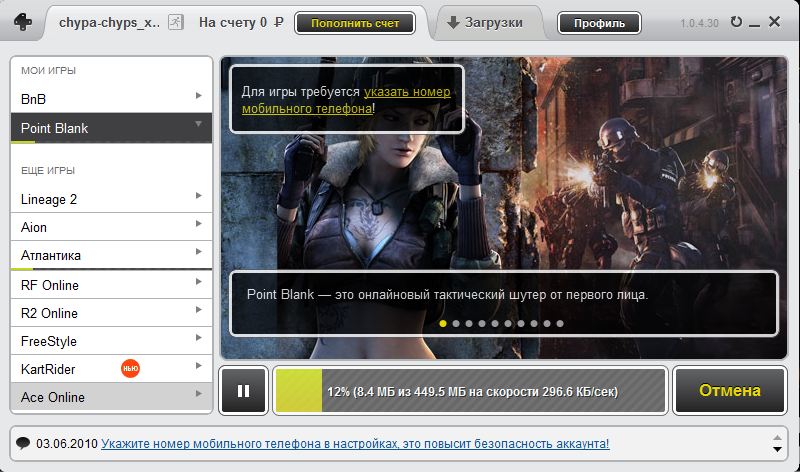This screenshot has height=472, width=800.
Task: Click the speech bubble news icon
Action: coord(23,443)
